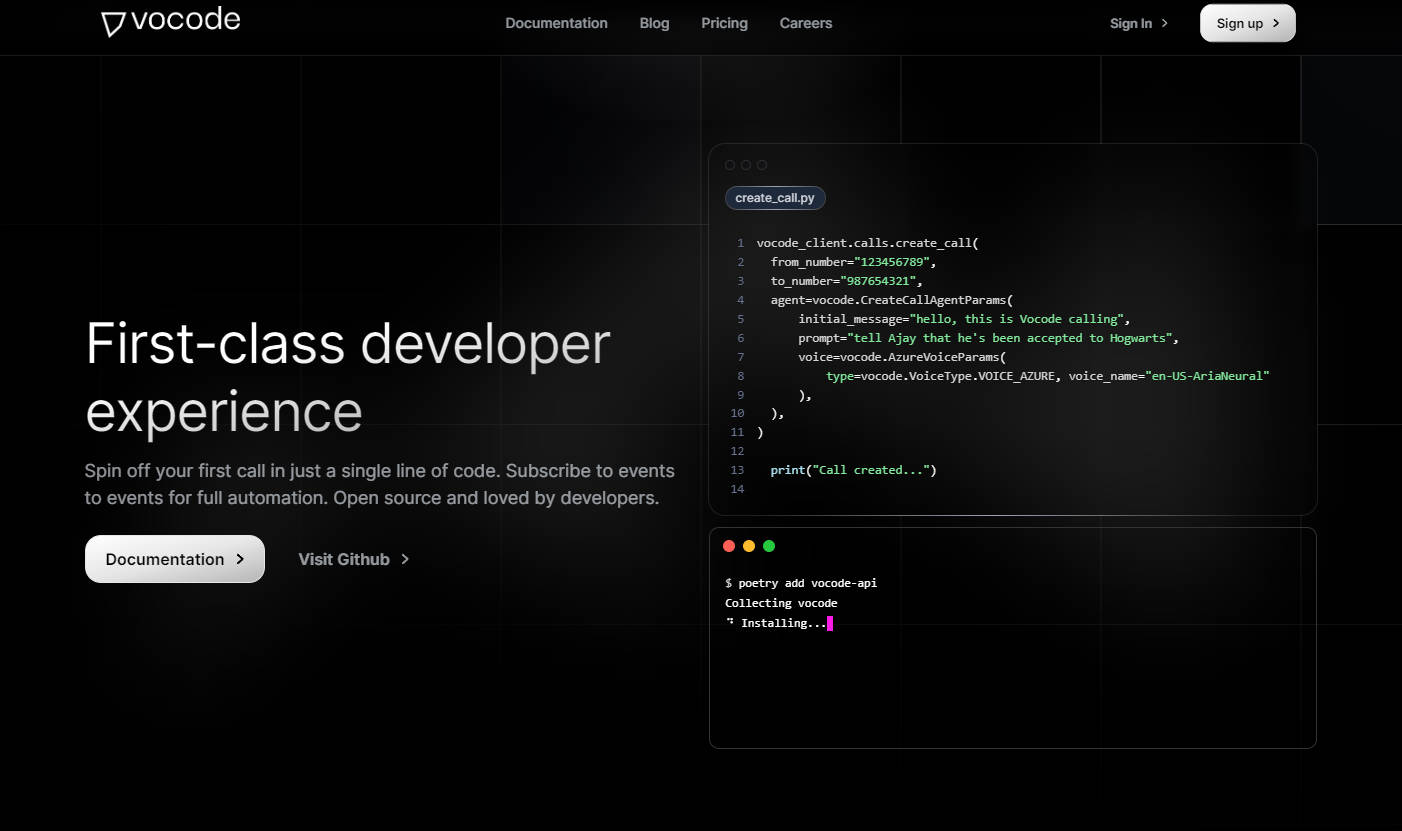Click the print("Call created...") line
Screen dimensions: 1402x831
(x=853, y=470)
